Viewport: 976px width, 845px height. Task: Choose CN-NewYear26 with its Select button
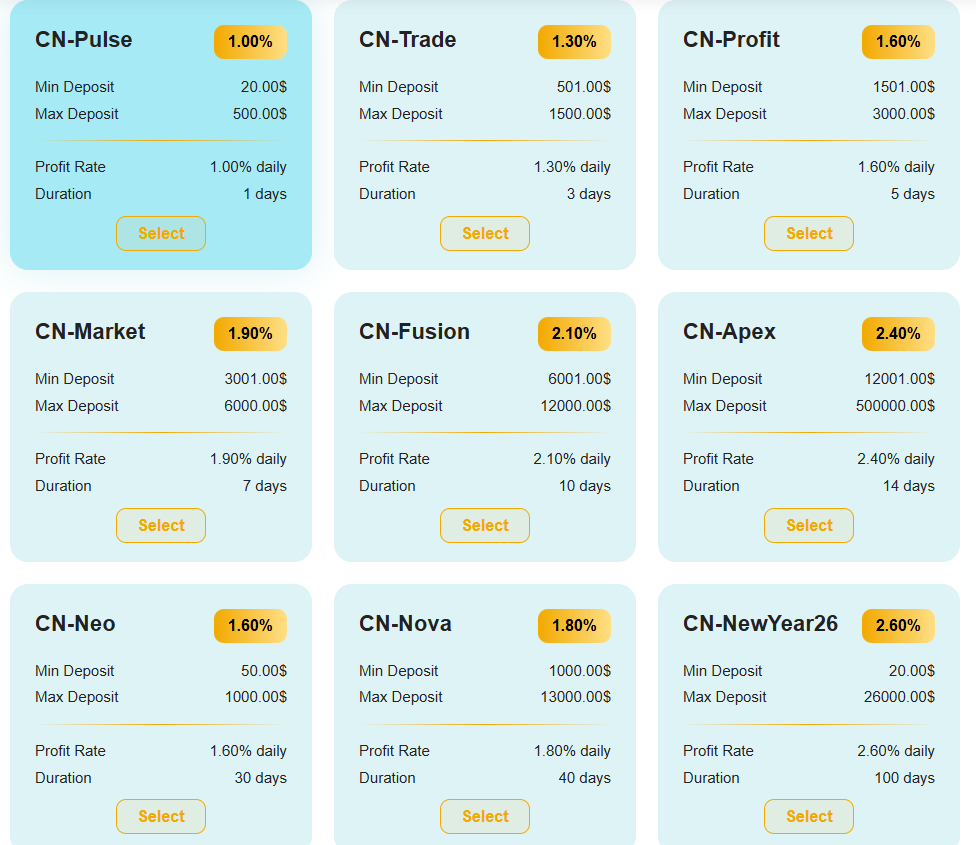809,816
